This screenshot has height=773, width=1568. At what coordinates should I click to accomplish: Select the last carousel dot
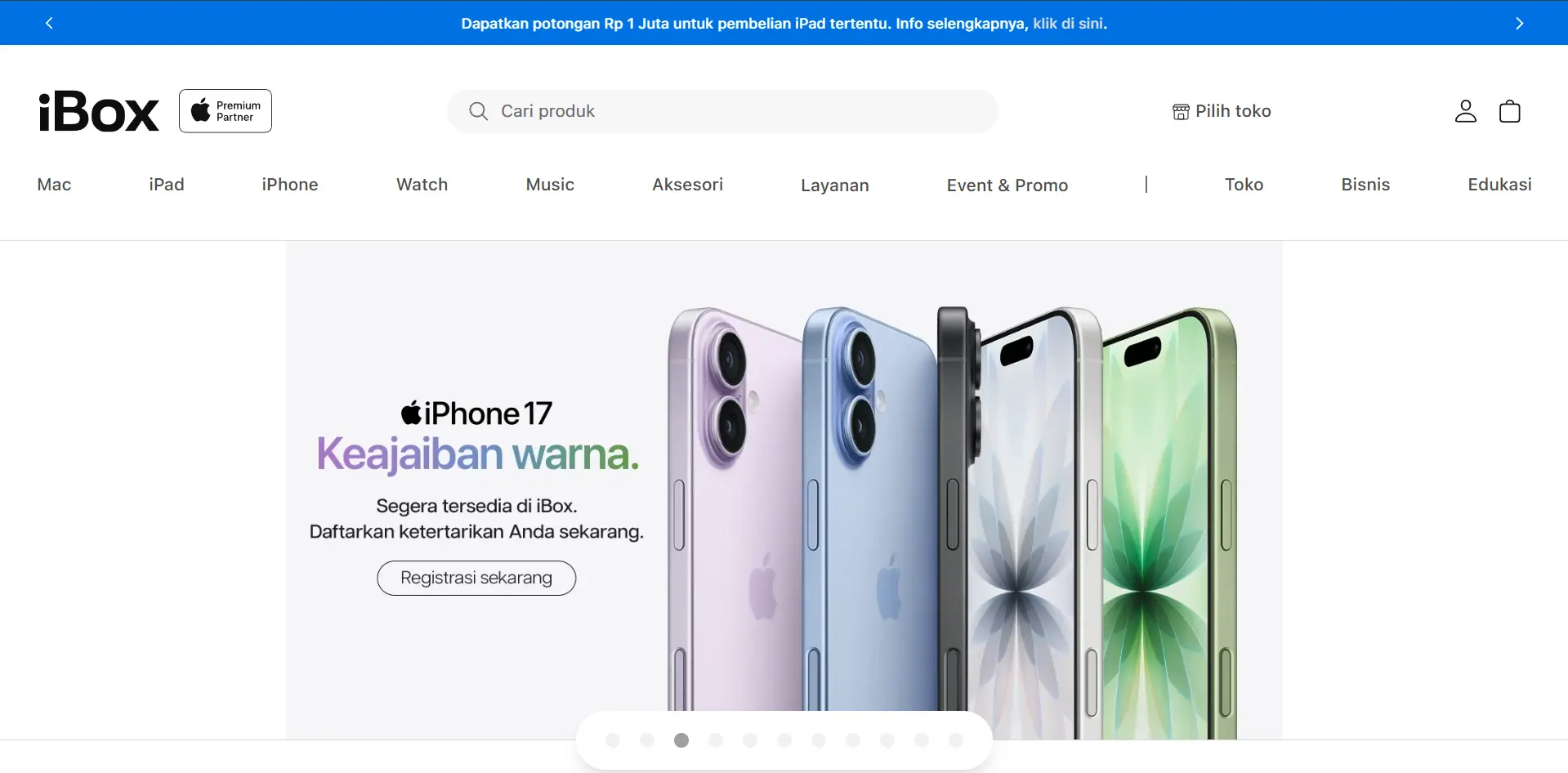(956, 740)
